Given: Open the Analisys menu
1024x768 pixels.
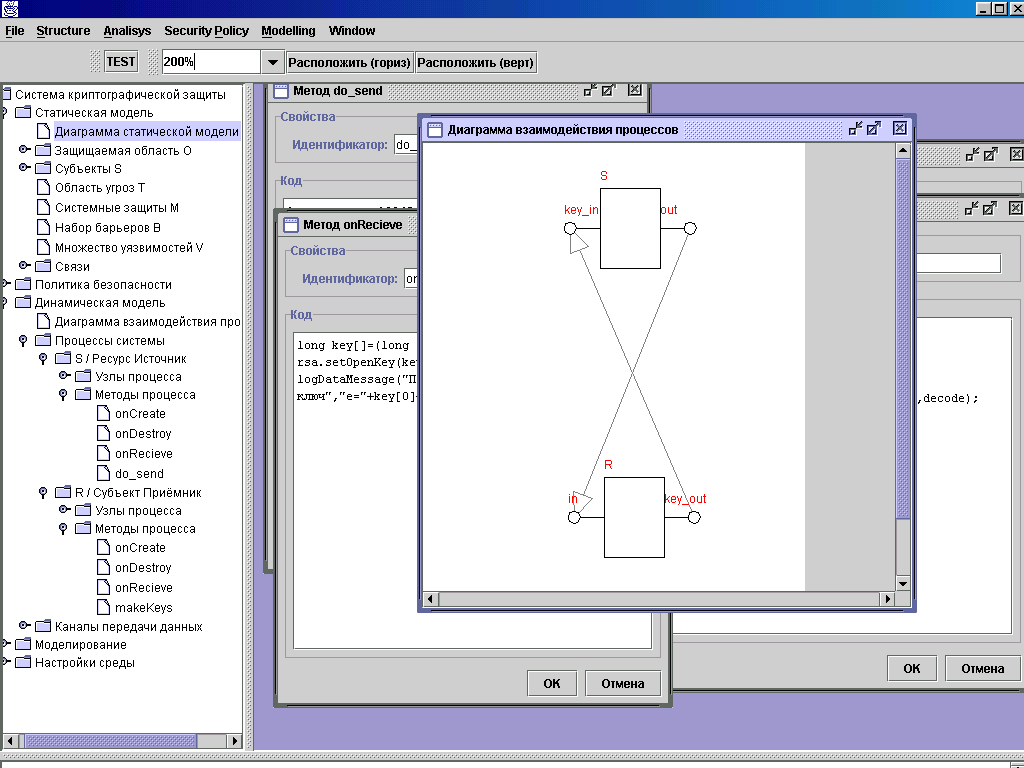Looking at the screenshot, I should (127, 31).
